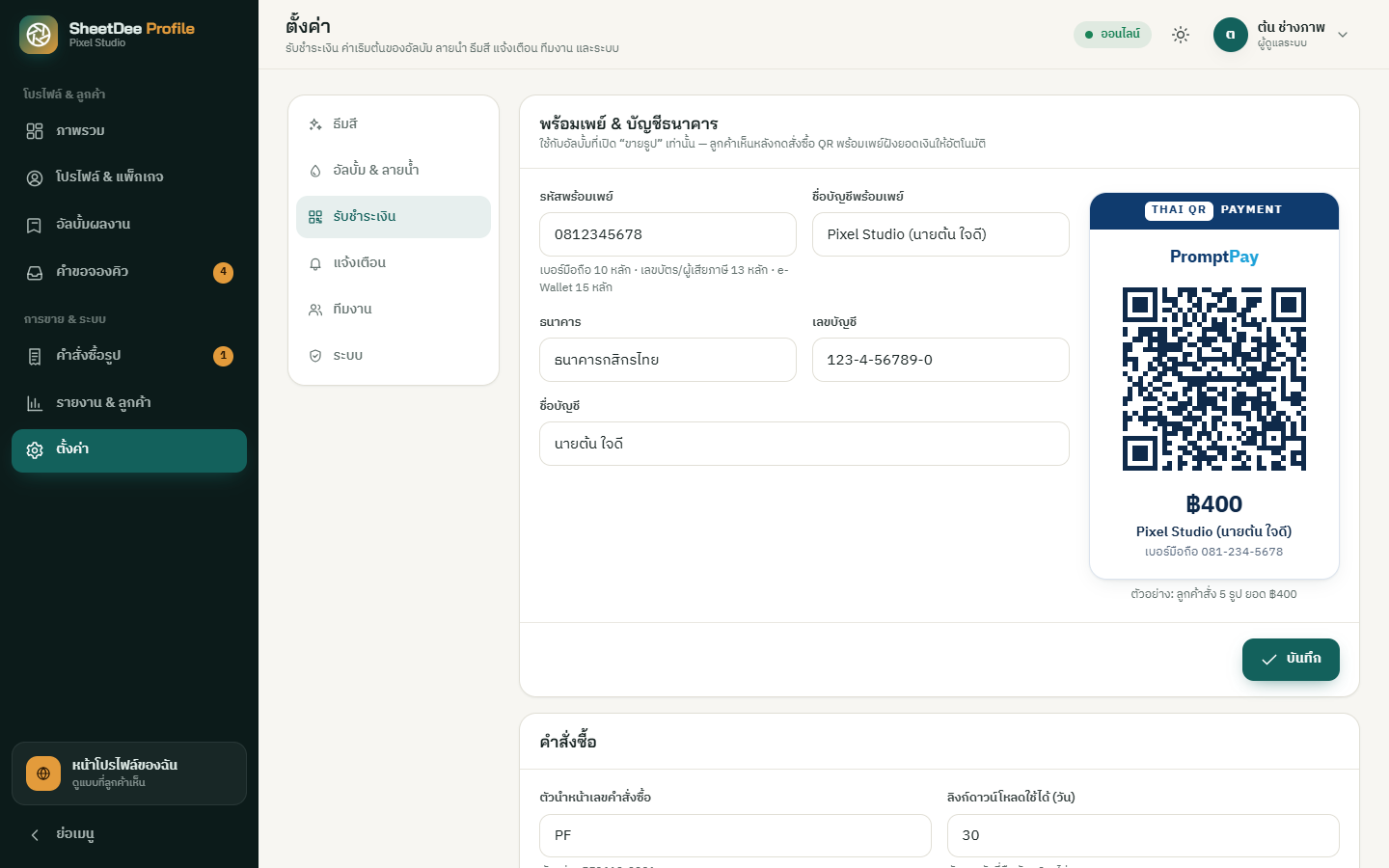Open หน้าโปรไฟล์ของฉัน public profile card
Screen dimensions: 1389x868
129,773
